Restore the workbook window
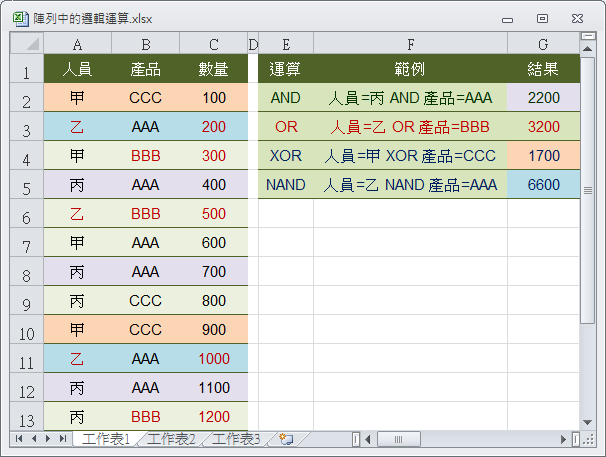Image resolution: width=606 pixels, height=457 pixels. 542,18
